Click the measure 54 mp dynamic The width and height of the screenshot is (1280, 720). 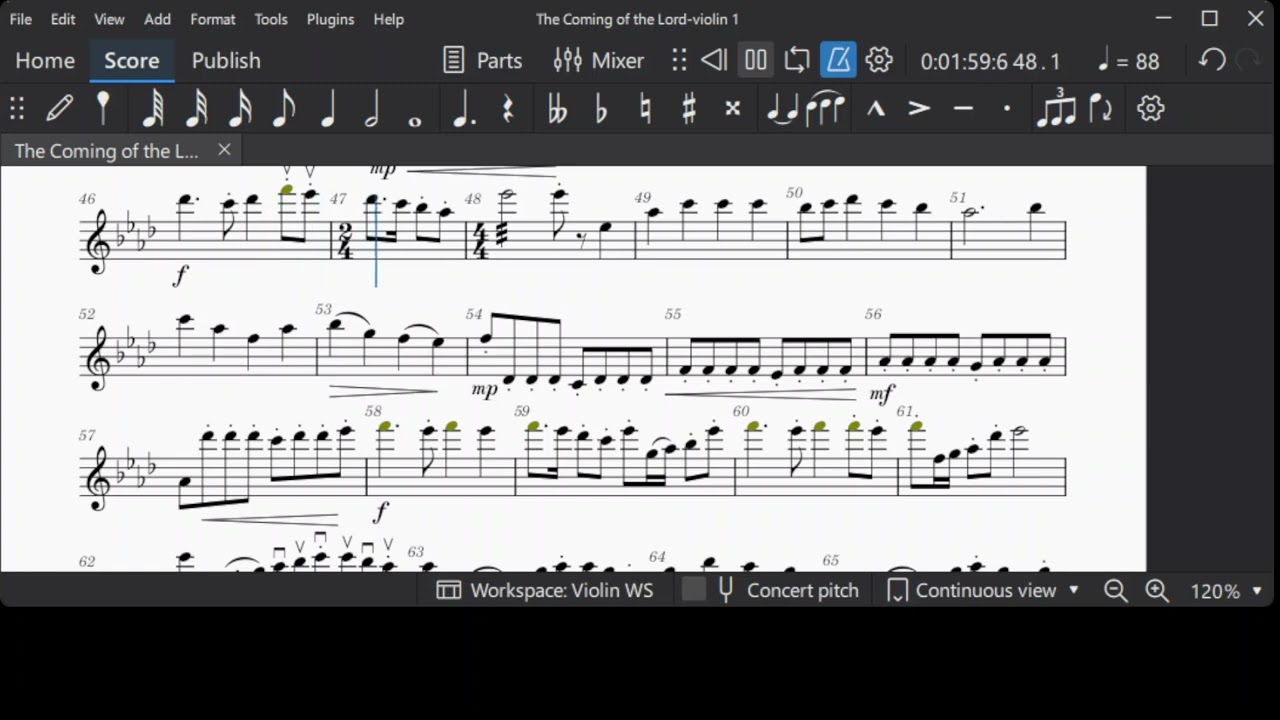coord(484,390)
